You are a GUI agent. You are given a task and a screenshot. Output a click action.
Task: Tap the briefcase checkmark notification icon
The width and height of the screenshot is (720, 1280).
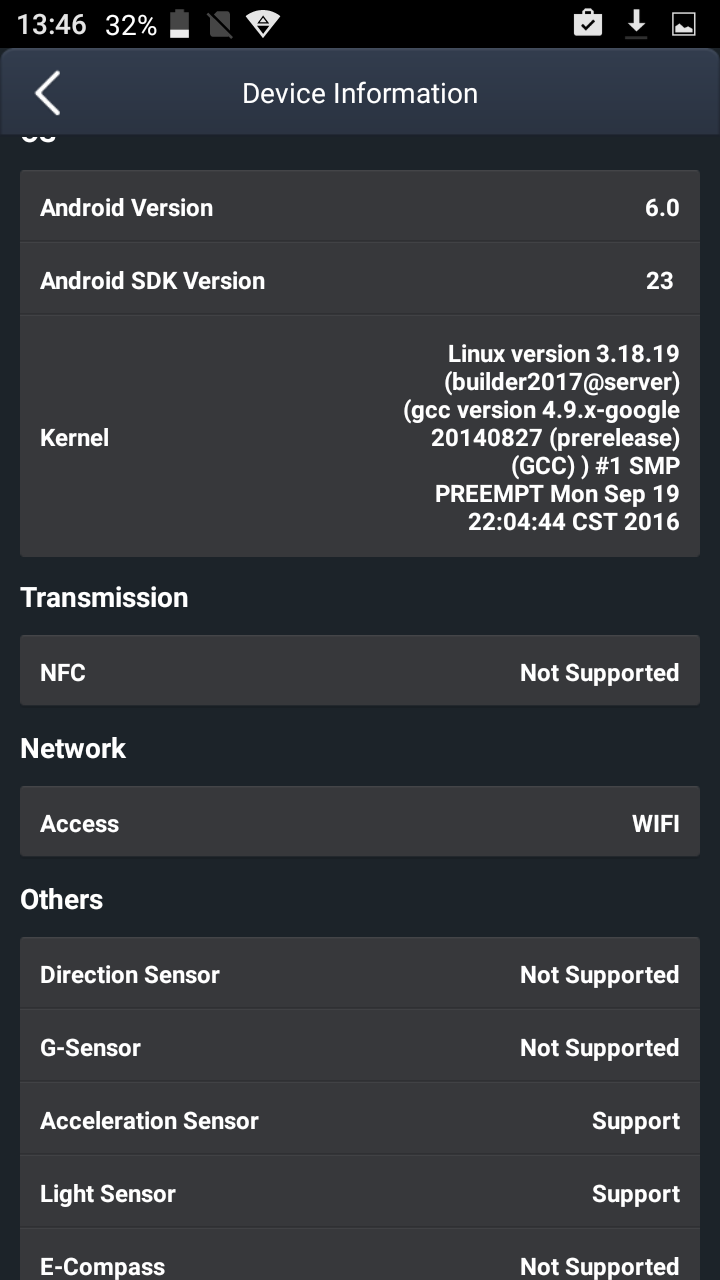588,24
